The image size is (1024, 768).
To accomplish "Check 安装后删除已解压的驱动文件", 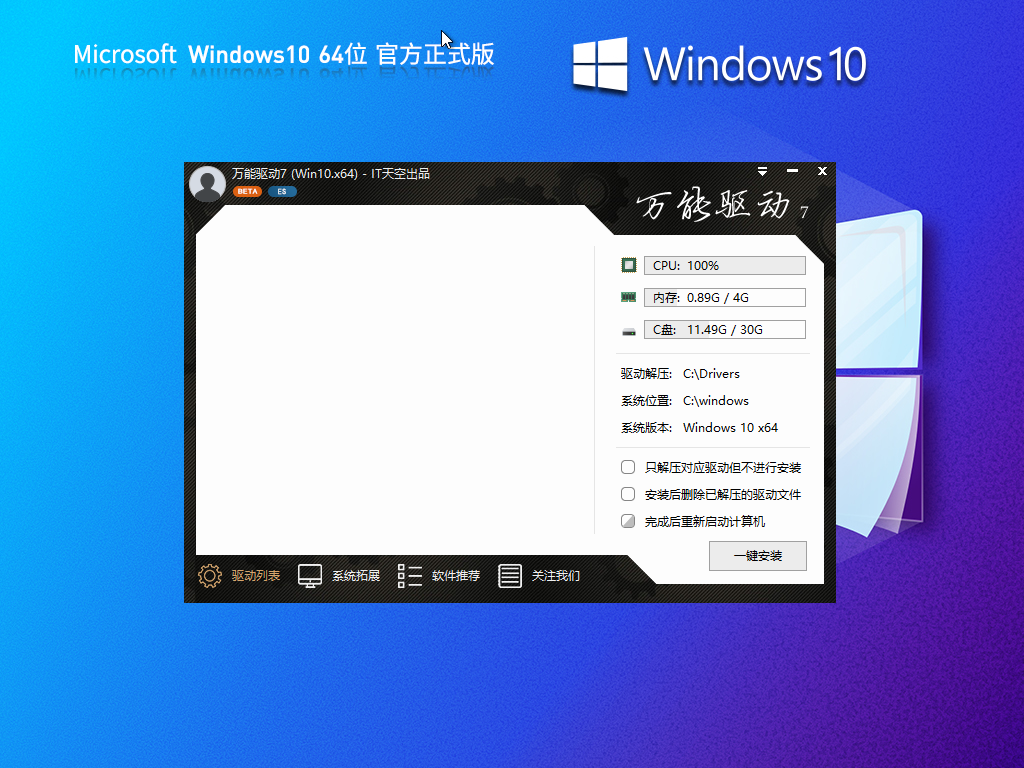I will pyautogui.click(x=628, y=493).
